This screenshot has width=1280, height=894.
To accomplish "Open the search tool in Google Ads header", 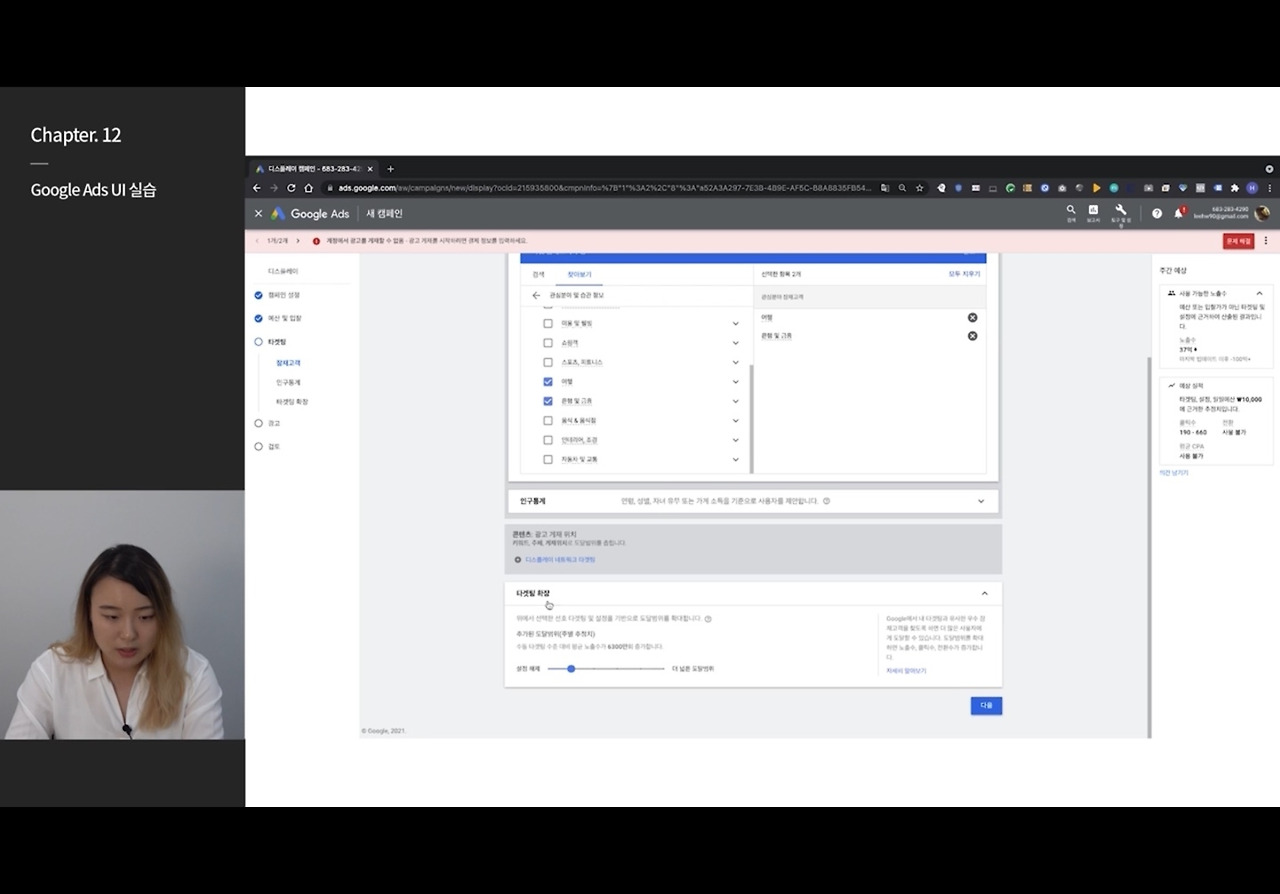I will coord(1071,212).
